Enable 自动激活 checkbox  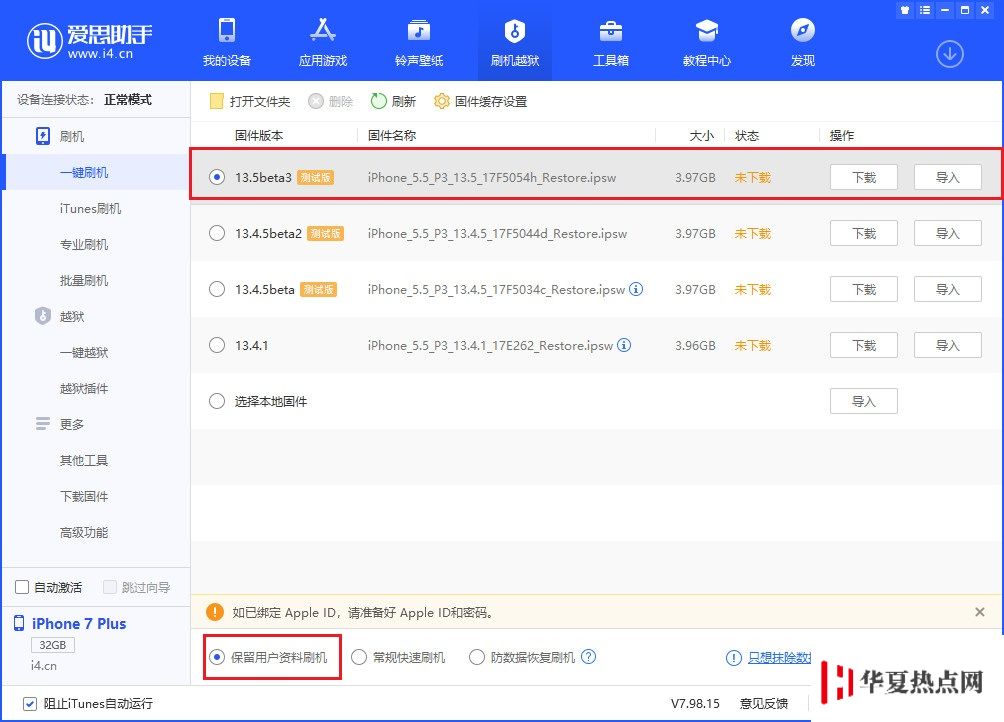(22, 587)
